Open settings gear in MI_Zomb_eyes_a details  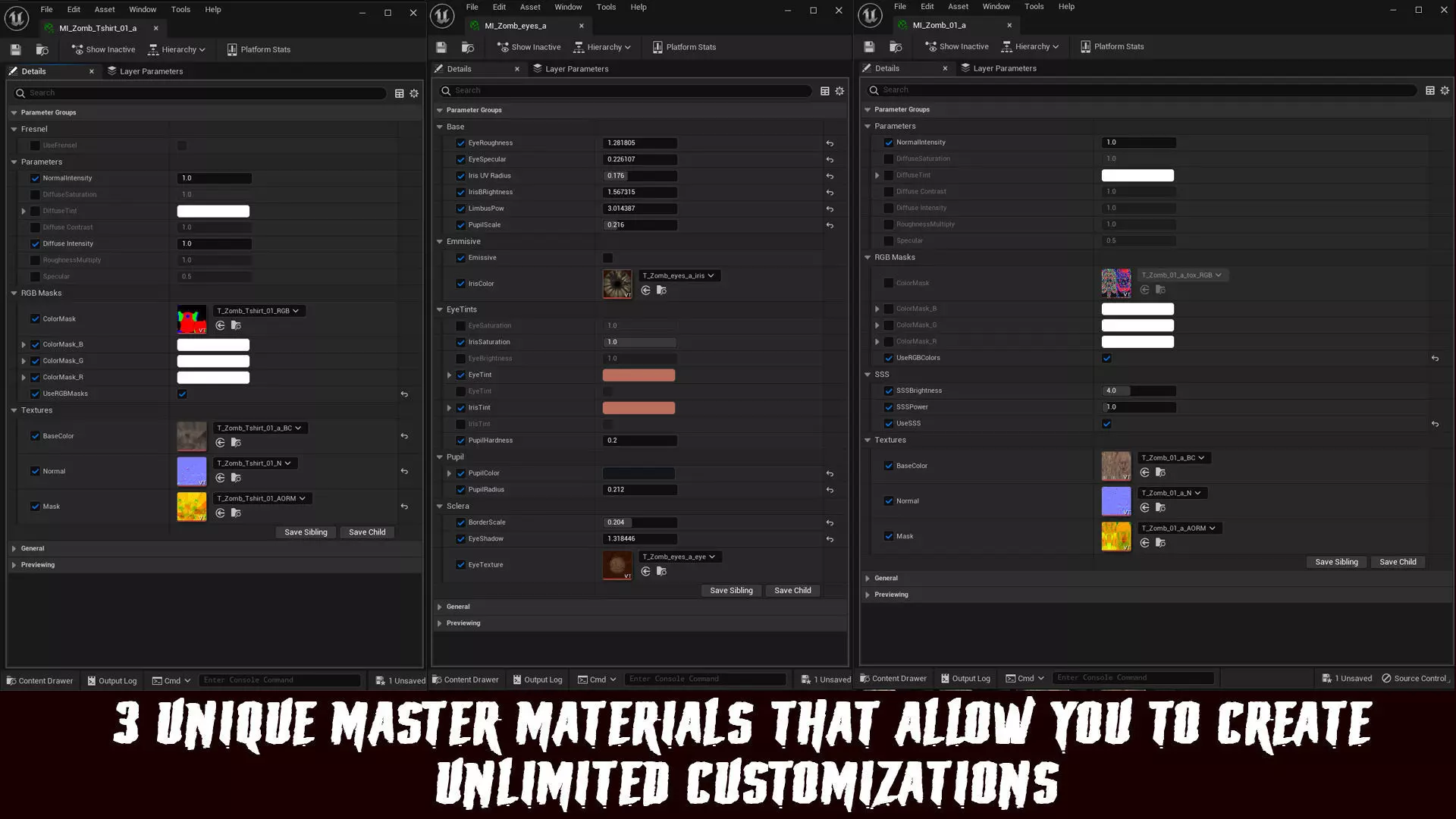tap(839, 91)
